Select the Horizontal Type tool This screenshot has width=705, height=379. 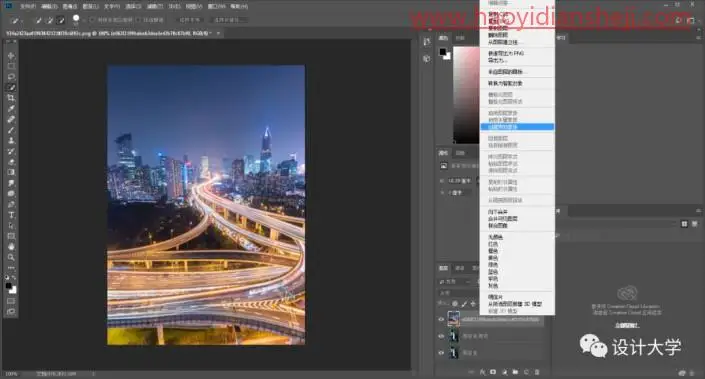(x=11, y=215)
